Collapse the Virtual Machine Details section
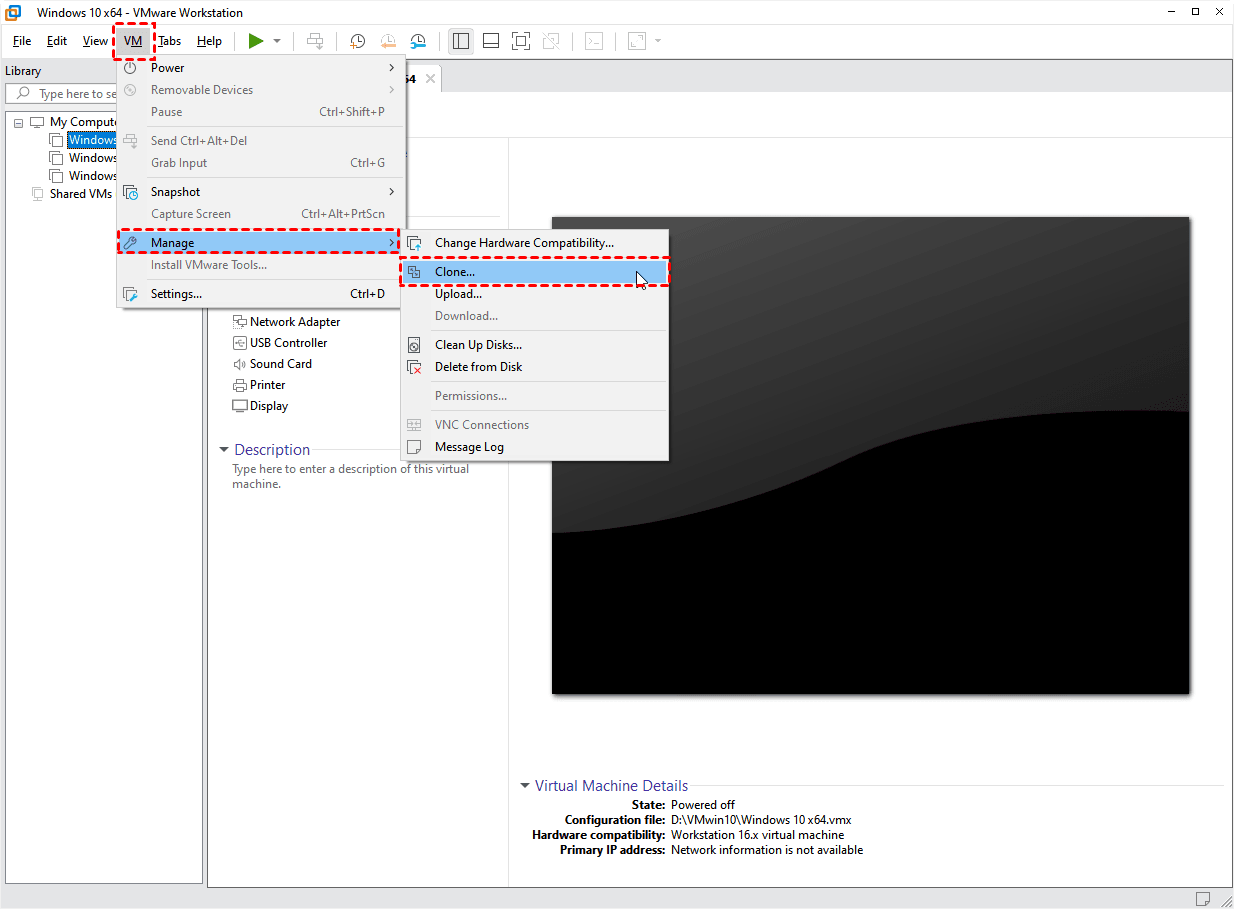Image resolution: width=1234 pixels, height=909 pixels. tap(525, 786)
